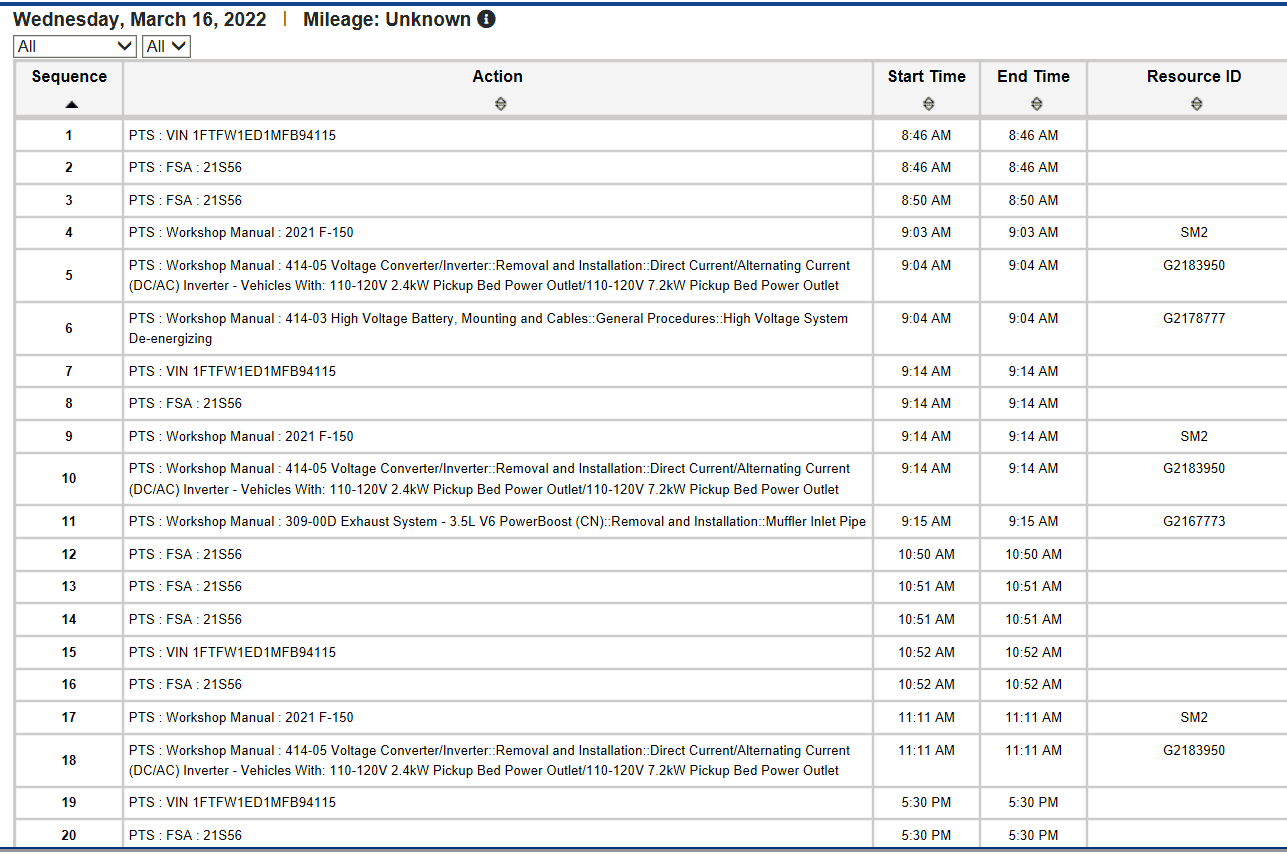1287x854 pixels.
Task: Select the 414-05 Voltage Converter action in sequence 5
Action: pos(489,275)
